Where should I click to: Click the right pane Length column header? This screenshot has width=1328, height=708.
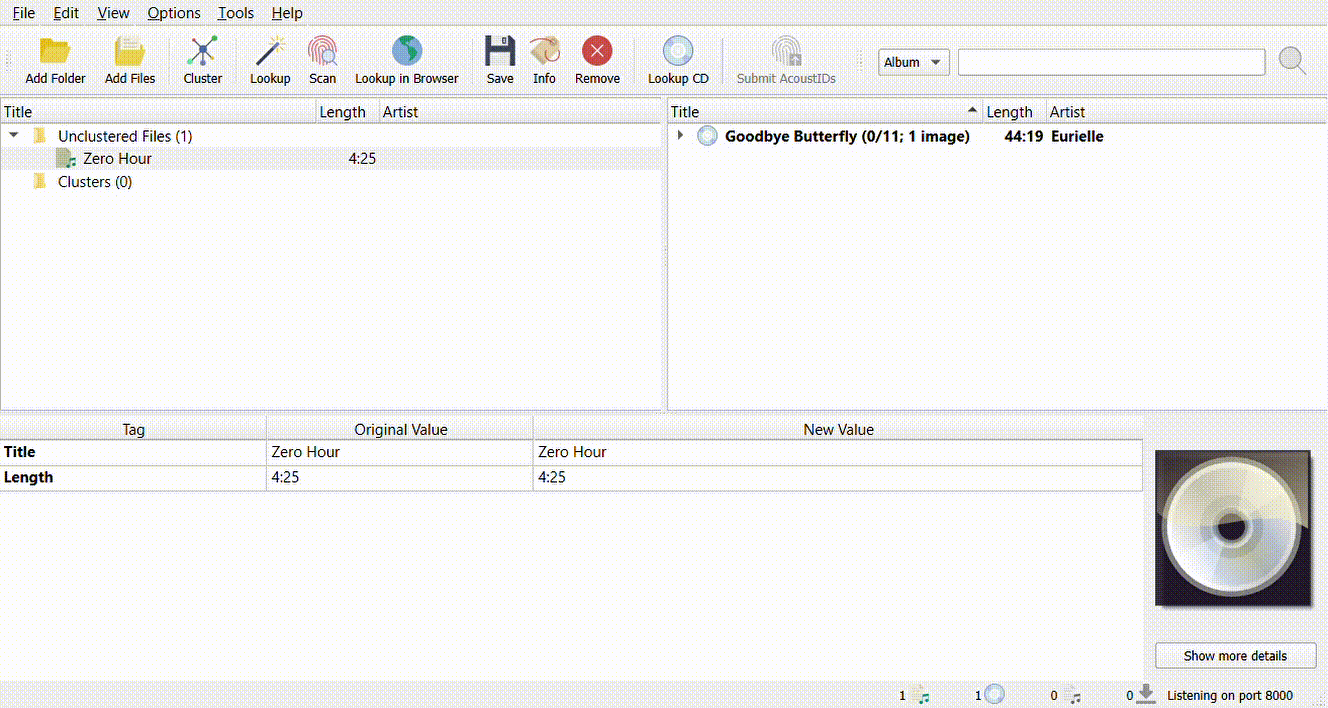click(x=1014, y=112)
